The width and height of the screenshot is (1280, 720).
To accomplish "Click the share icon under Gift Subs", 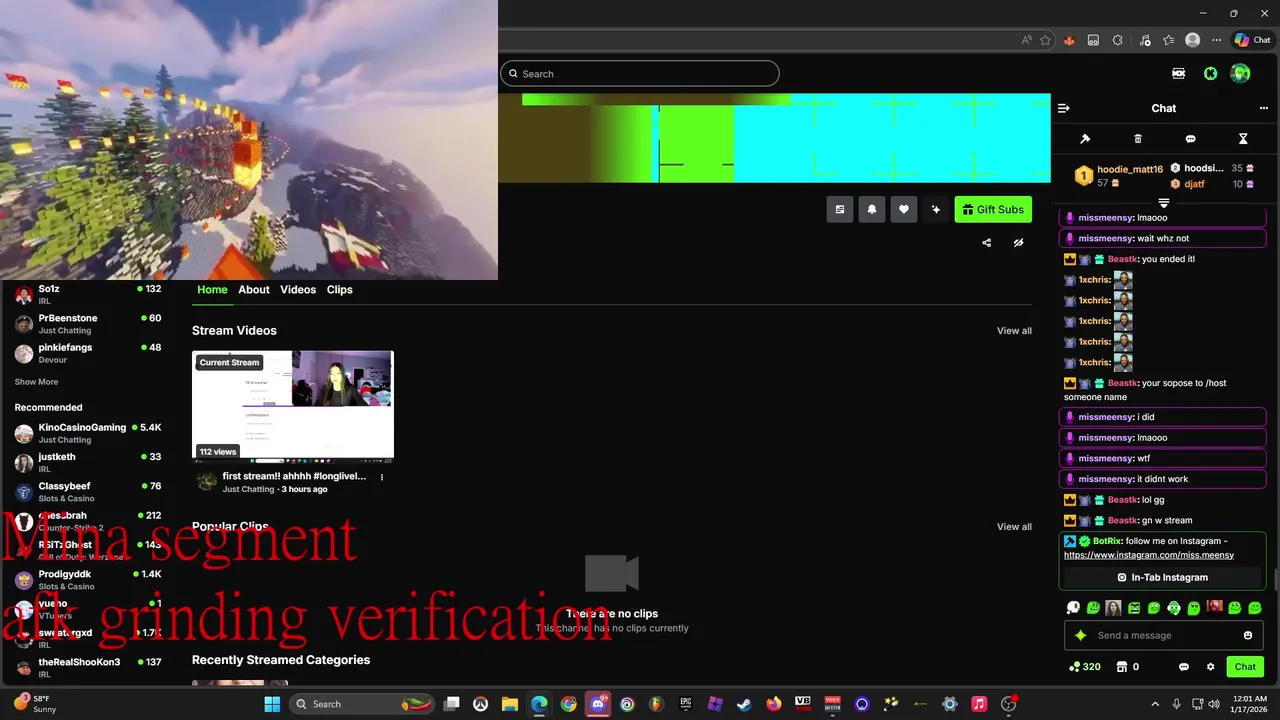I will (987, 242).
